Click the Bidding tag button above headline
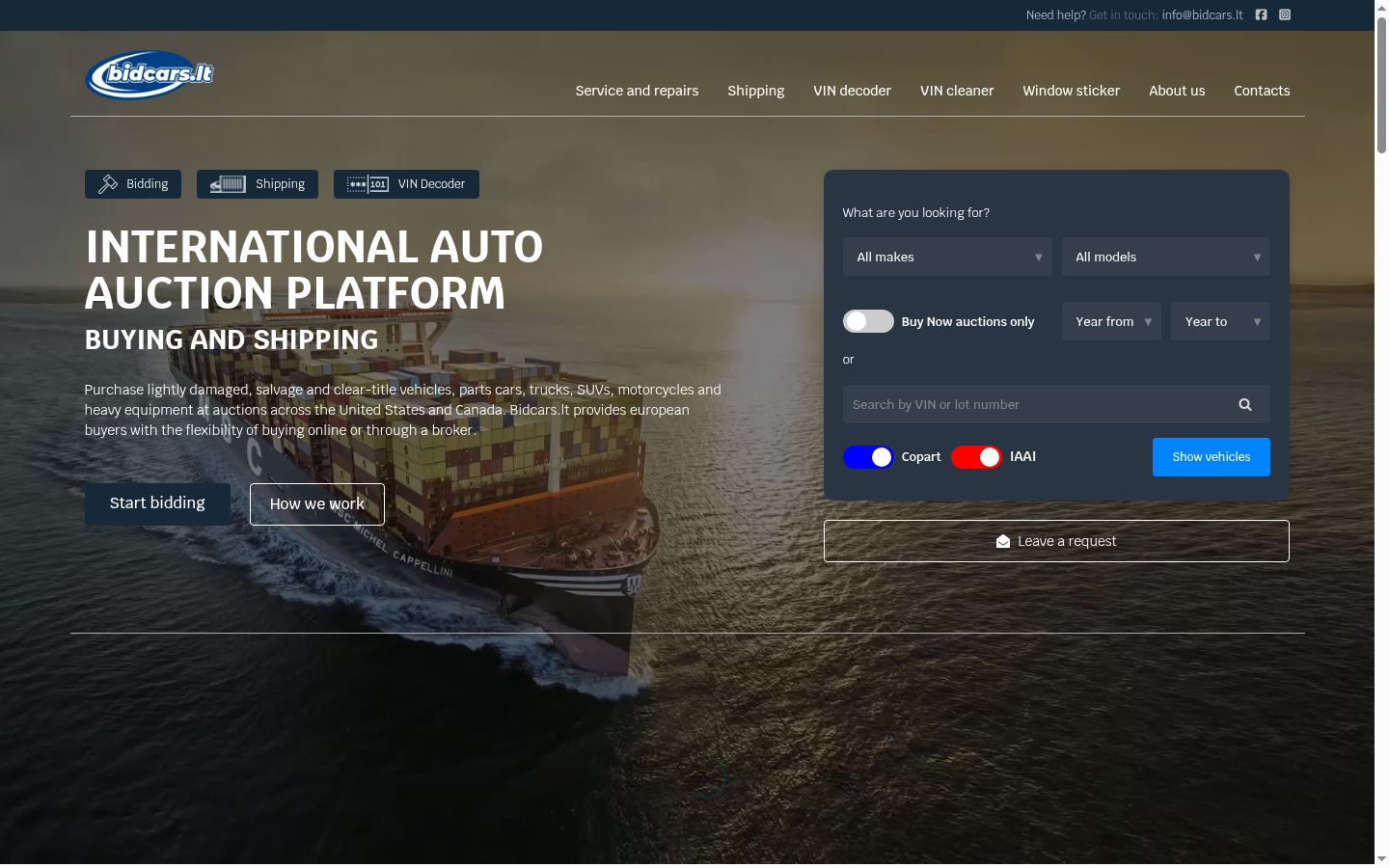The width and height of the screenshot is (1389, 868). (x=133, y=184)
